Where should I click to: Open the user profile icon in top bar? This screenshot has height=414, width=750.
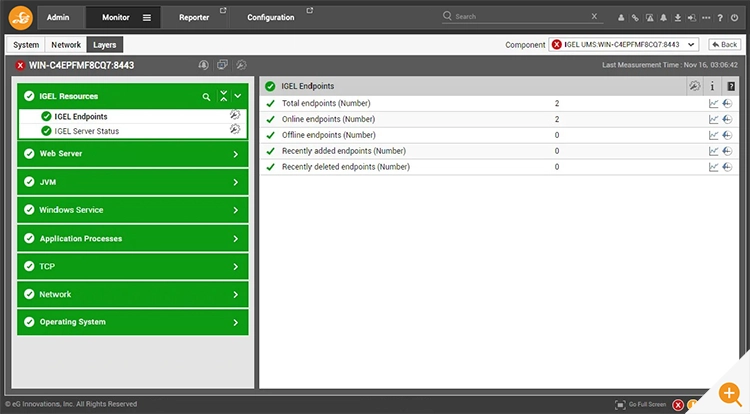(x=621, y=18)
